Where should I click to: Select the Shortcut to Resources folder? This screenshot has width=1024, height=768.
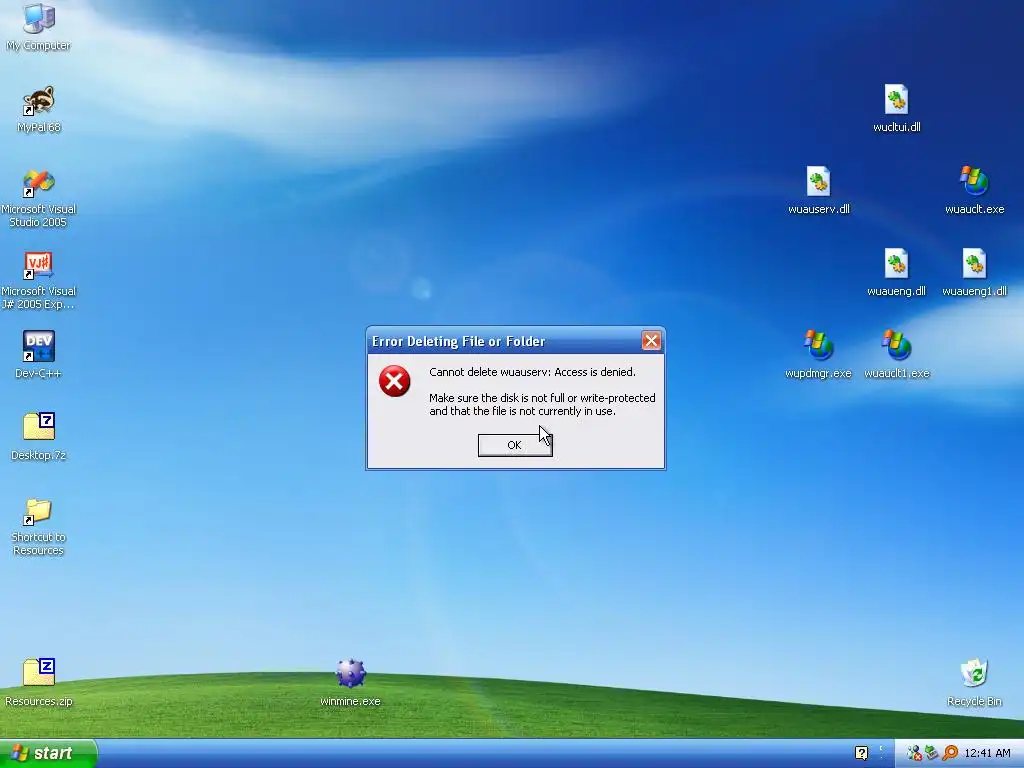[x=39, y=526]
